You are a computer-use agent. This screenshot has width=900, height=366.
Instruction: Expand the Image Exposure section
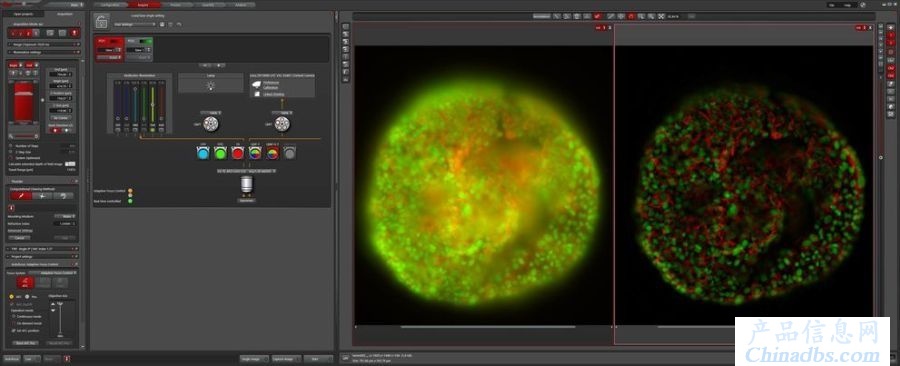pyautogui.click(x=44, y=44)
